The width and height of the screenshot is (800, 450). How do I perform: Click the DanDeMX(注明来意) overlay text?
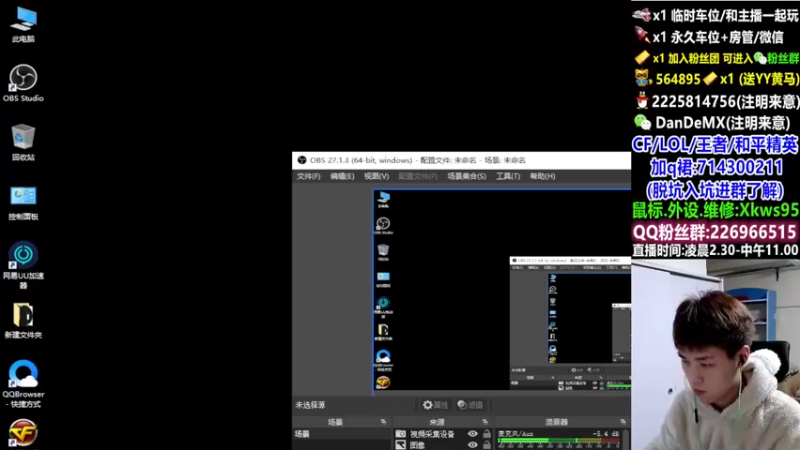(722, 123)
